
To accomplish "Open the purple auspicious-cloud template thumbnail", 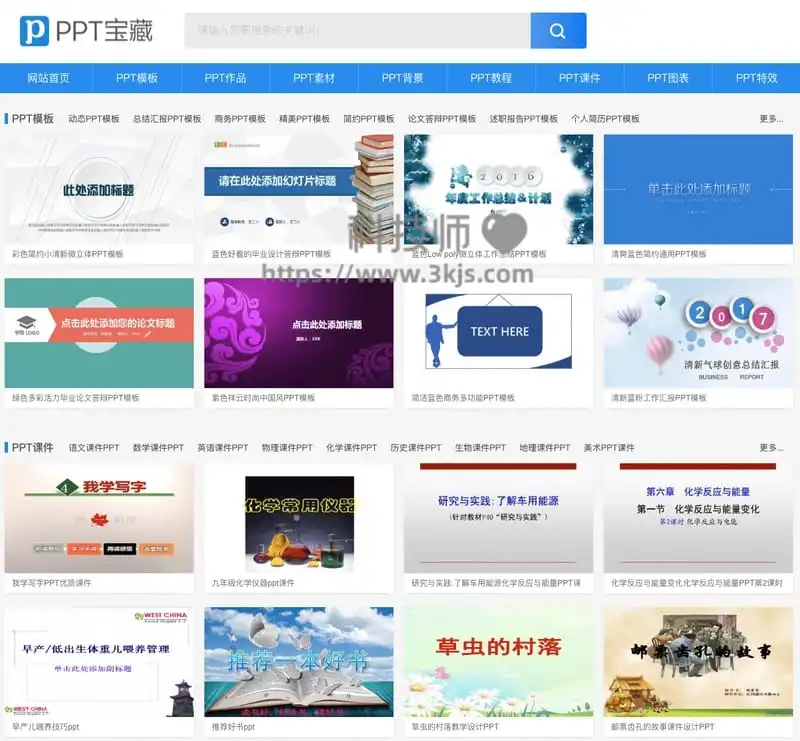I will coord(299,333).
